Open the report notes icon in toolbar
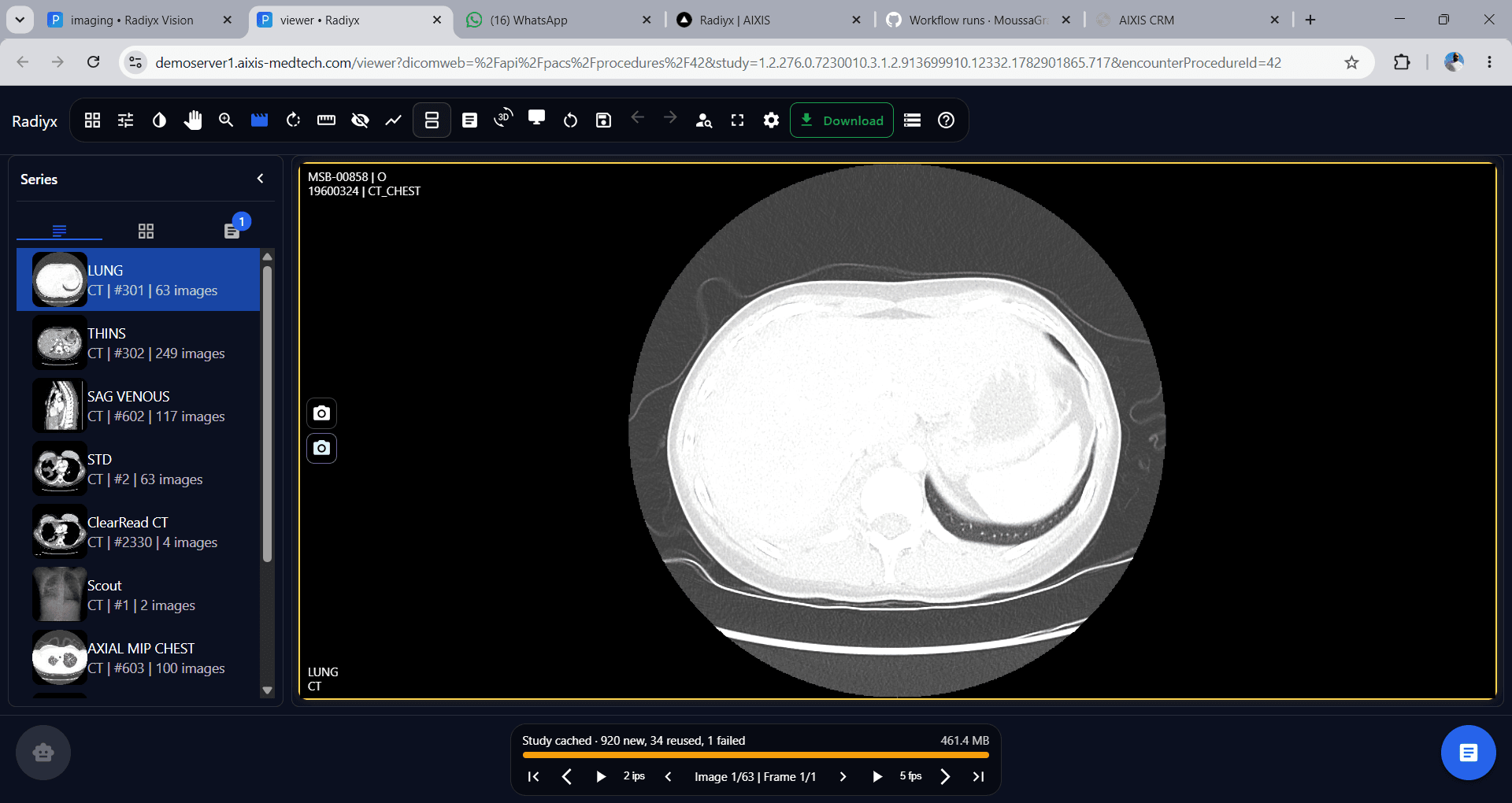The height and width of the screenshot is (803, 1512). tap(469, 120)
